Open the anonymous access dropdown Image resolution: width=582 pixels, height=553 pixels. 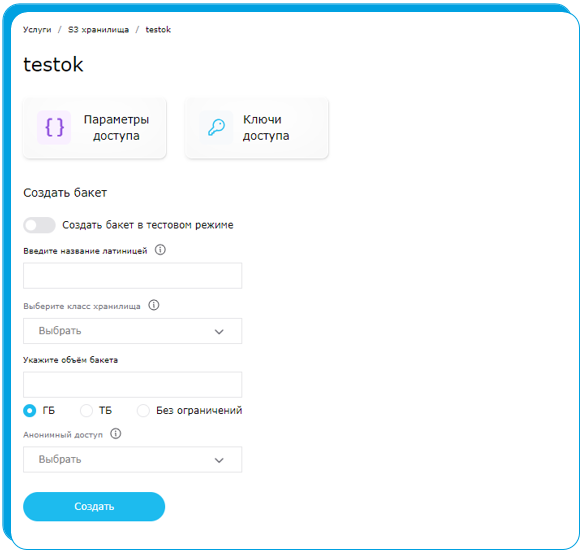(133, 459)
